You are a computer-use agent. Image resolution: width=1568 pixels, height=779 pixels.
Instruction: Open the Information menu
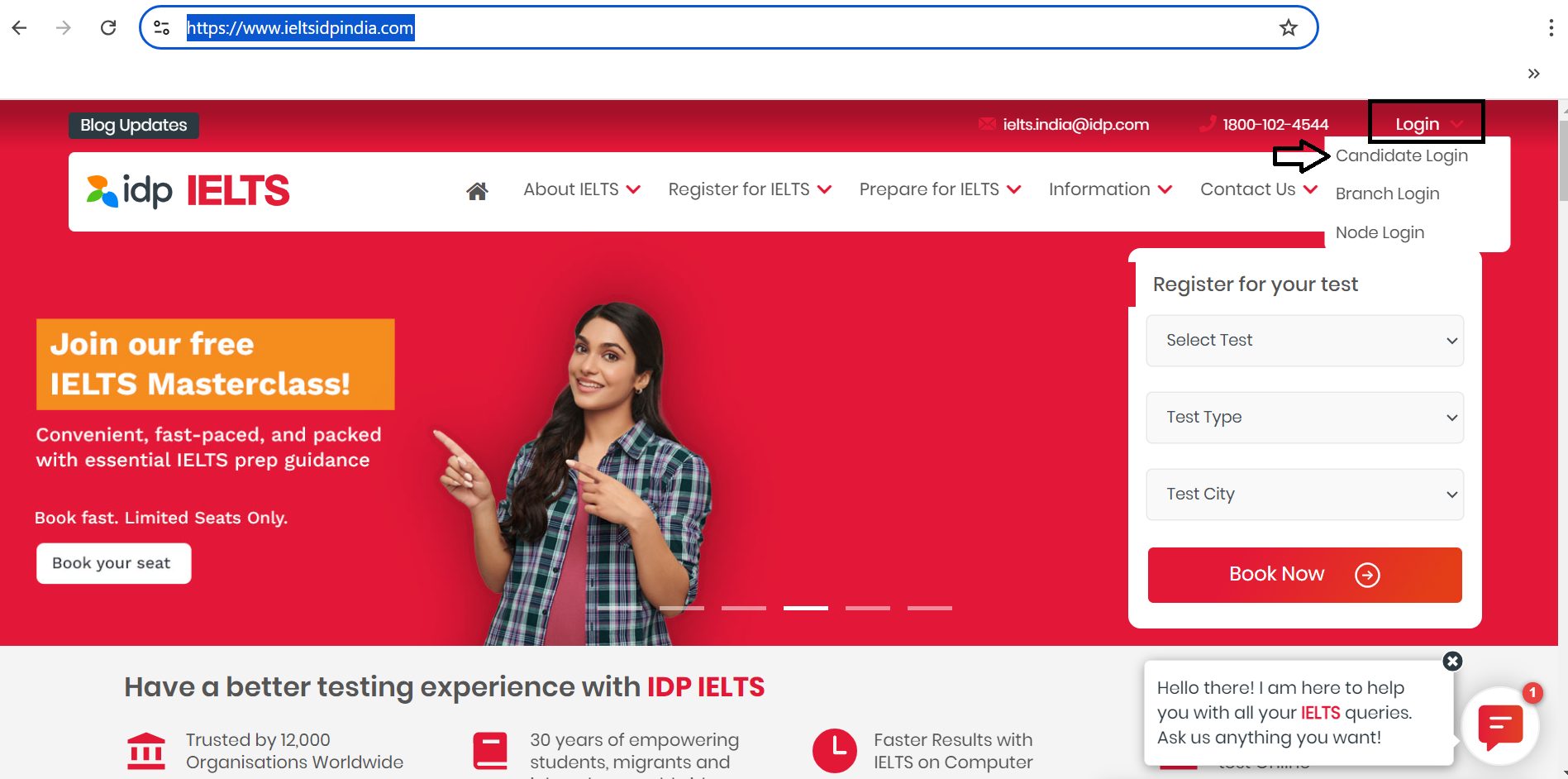coord(1100,189)
